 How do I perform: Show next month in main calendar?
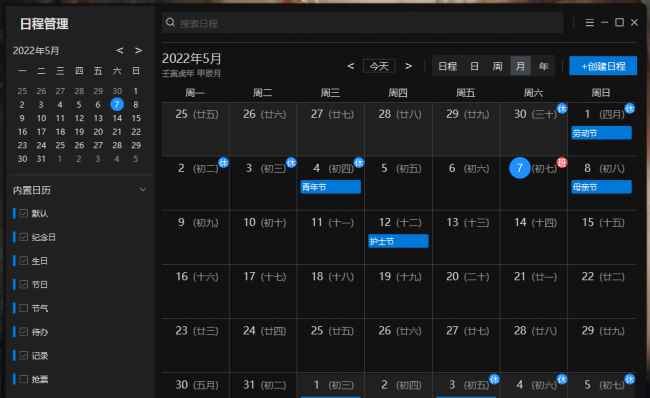[x=408, y=66]
